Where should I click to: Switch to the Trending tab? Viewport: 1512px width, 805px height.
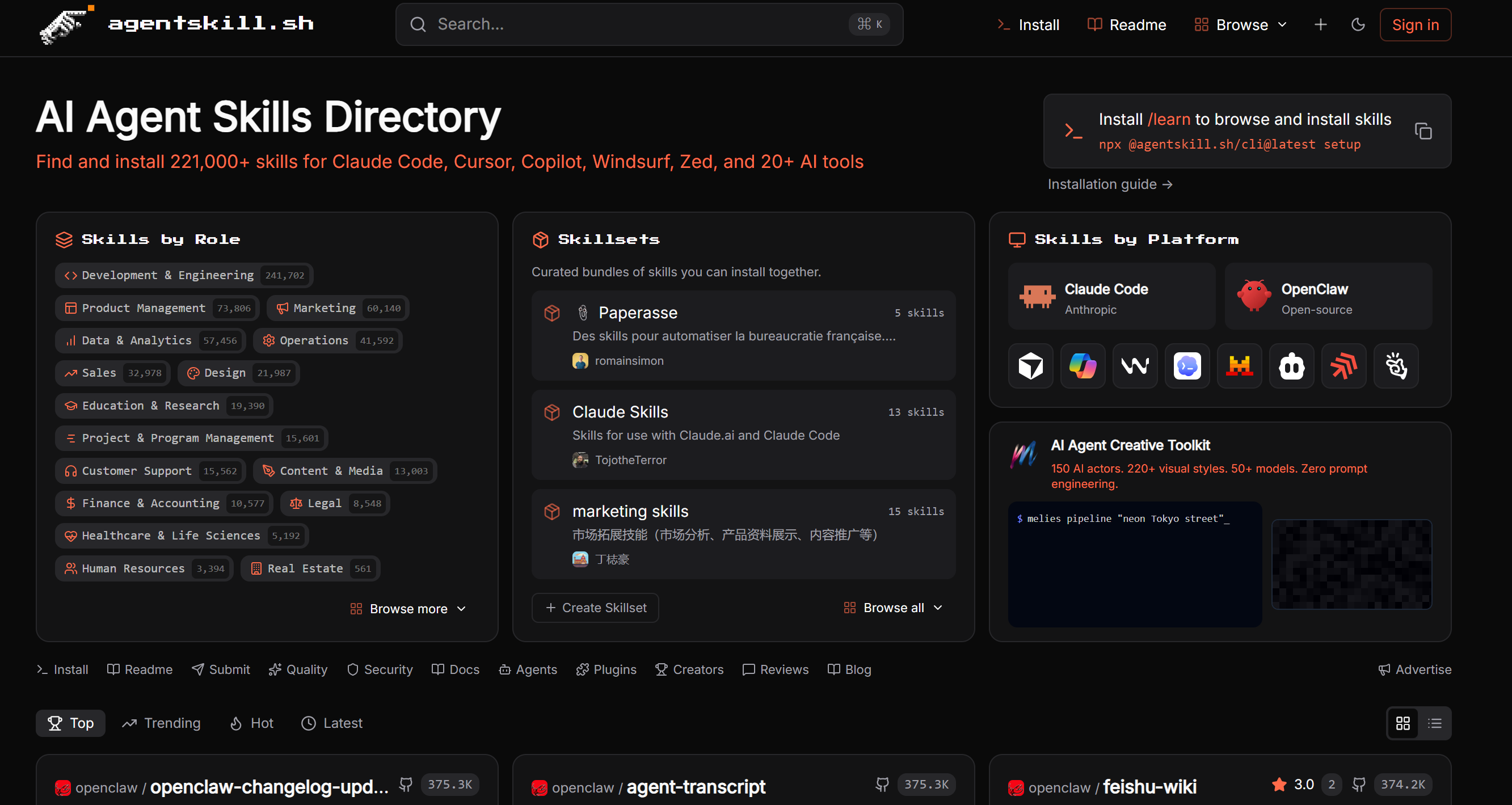[162, 723]
